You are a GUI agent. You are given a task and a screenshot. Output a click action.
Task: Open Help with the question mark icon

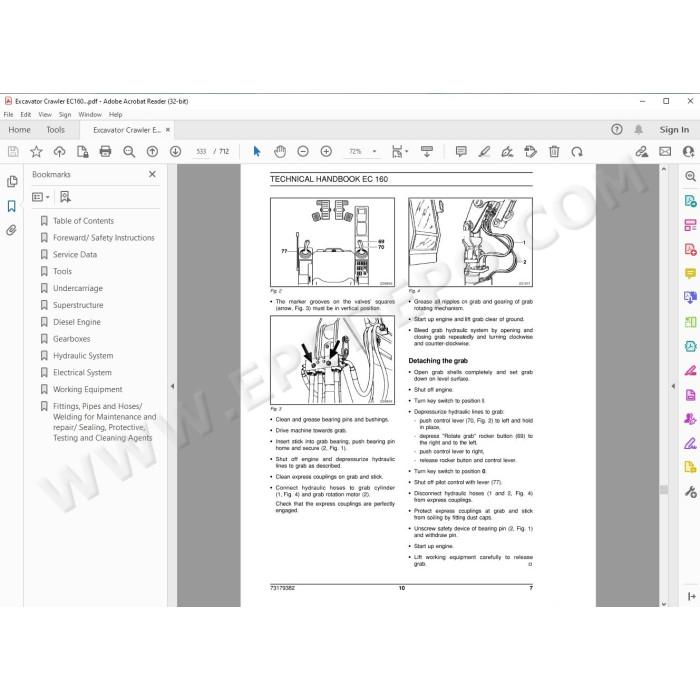click(x=617, y=129)
